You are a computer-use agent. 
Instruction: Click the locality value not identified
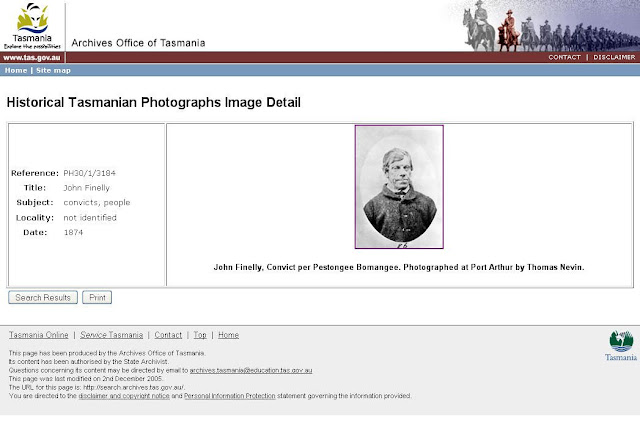(x=90, y=218)
